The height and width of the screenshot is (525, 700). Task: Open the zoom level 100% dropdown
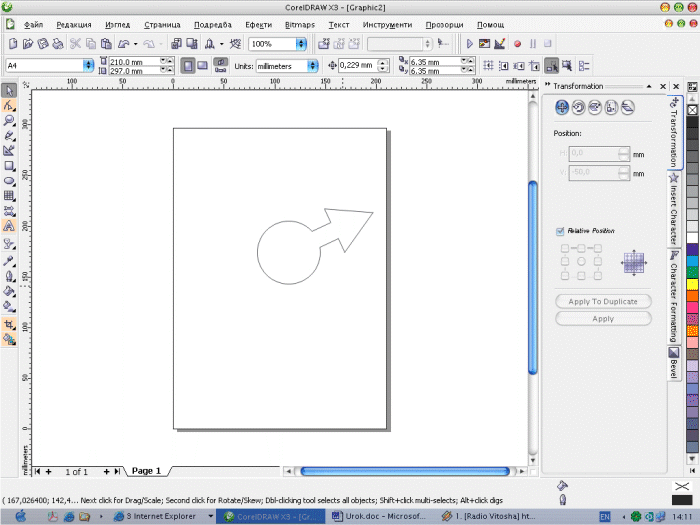302,44
